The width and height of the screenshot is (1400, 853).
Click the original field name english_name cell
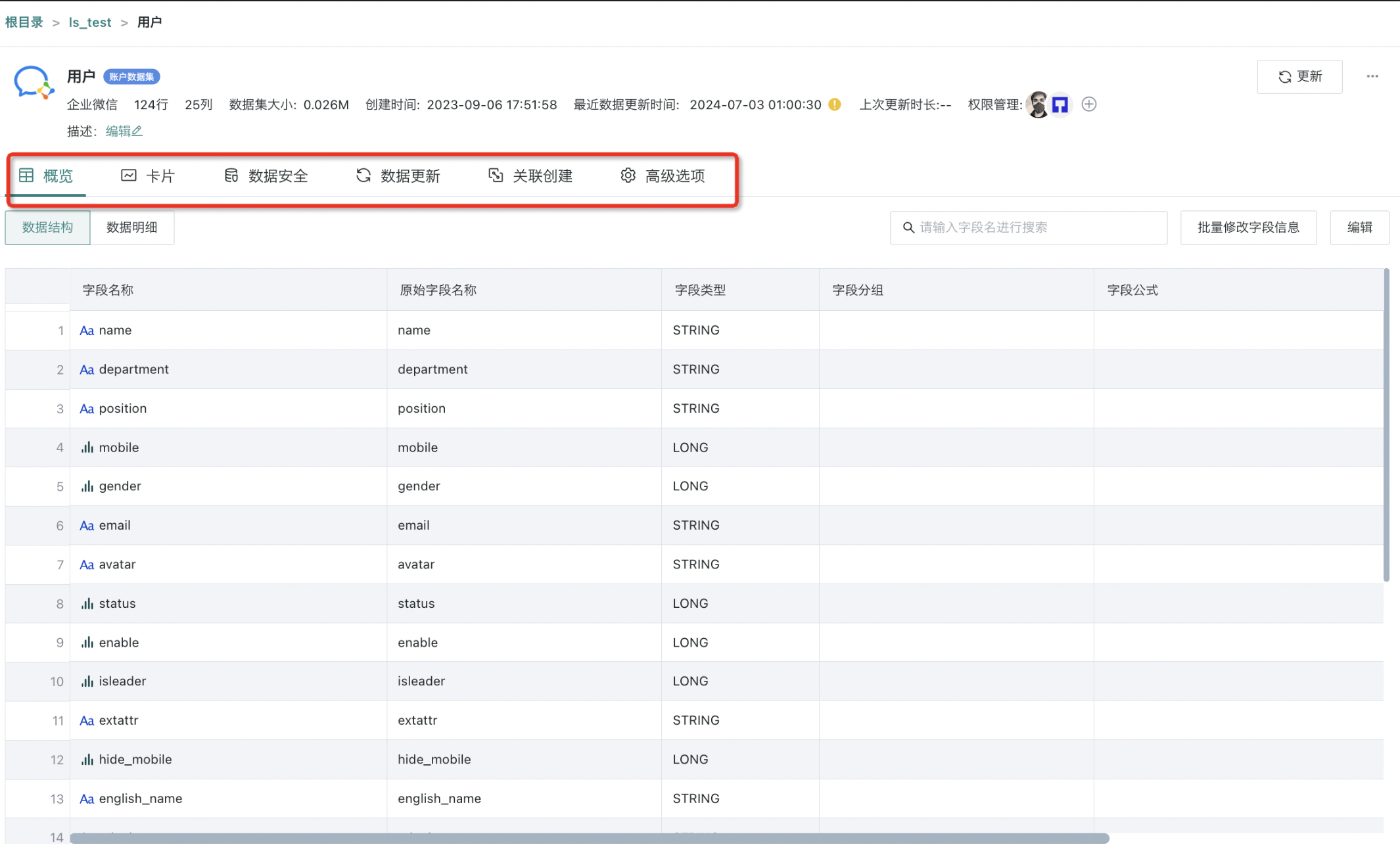(524, 798)
